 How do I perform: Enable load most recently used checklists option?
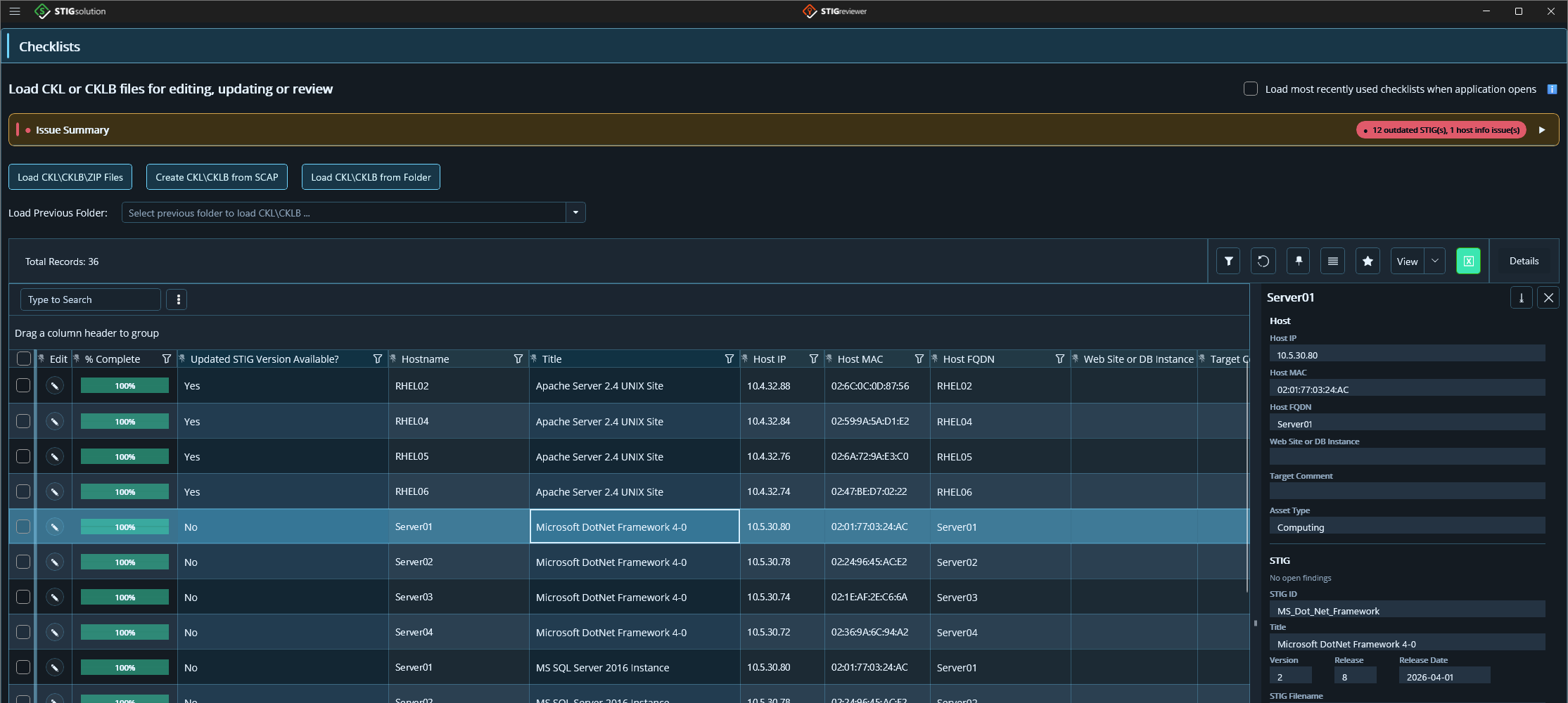1250,89
